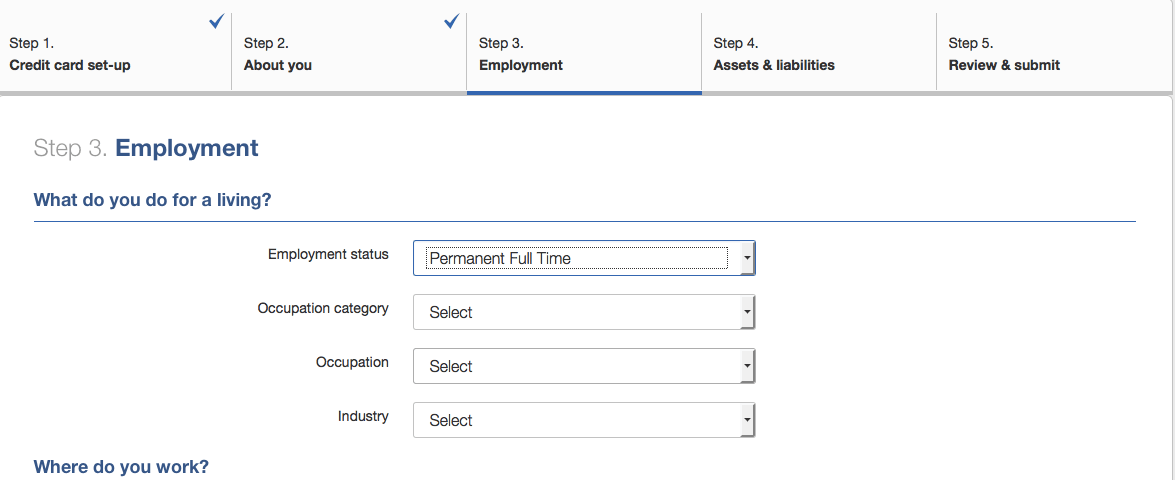Screen dimensions: 1175x480
Task: Click the Occupation category dropdown arrow
Action: tap(746, 312)
